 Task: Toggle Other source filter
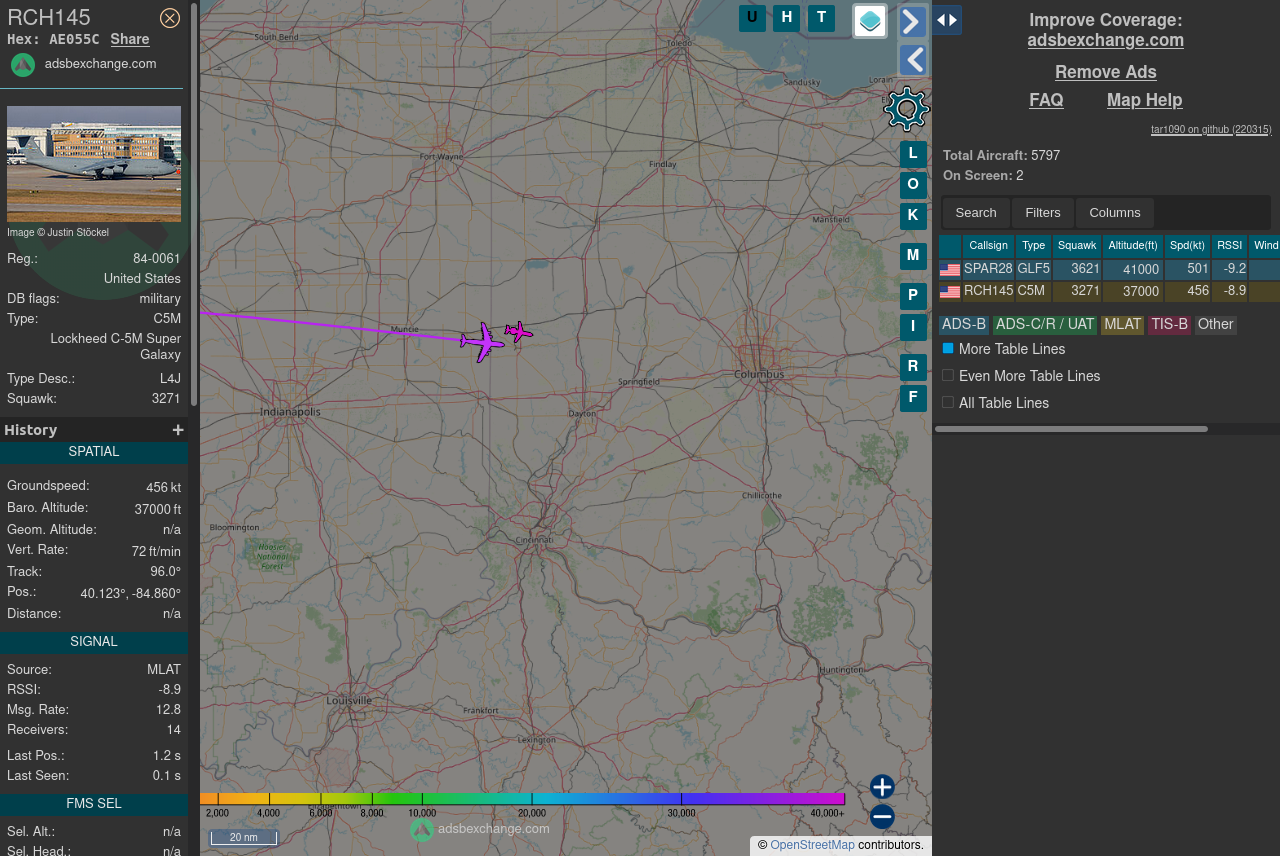(1216, 325)
